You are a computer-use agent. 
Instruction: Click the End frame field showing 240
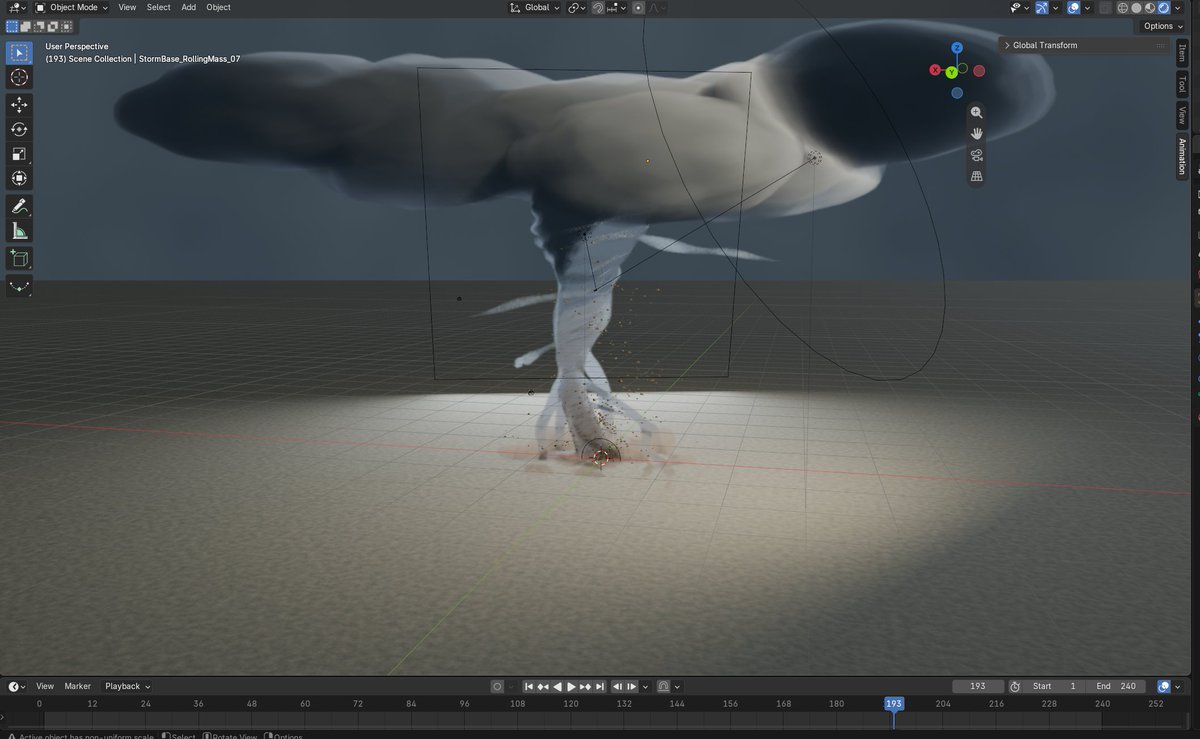(1117, 686)
